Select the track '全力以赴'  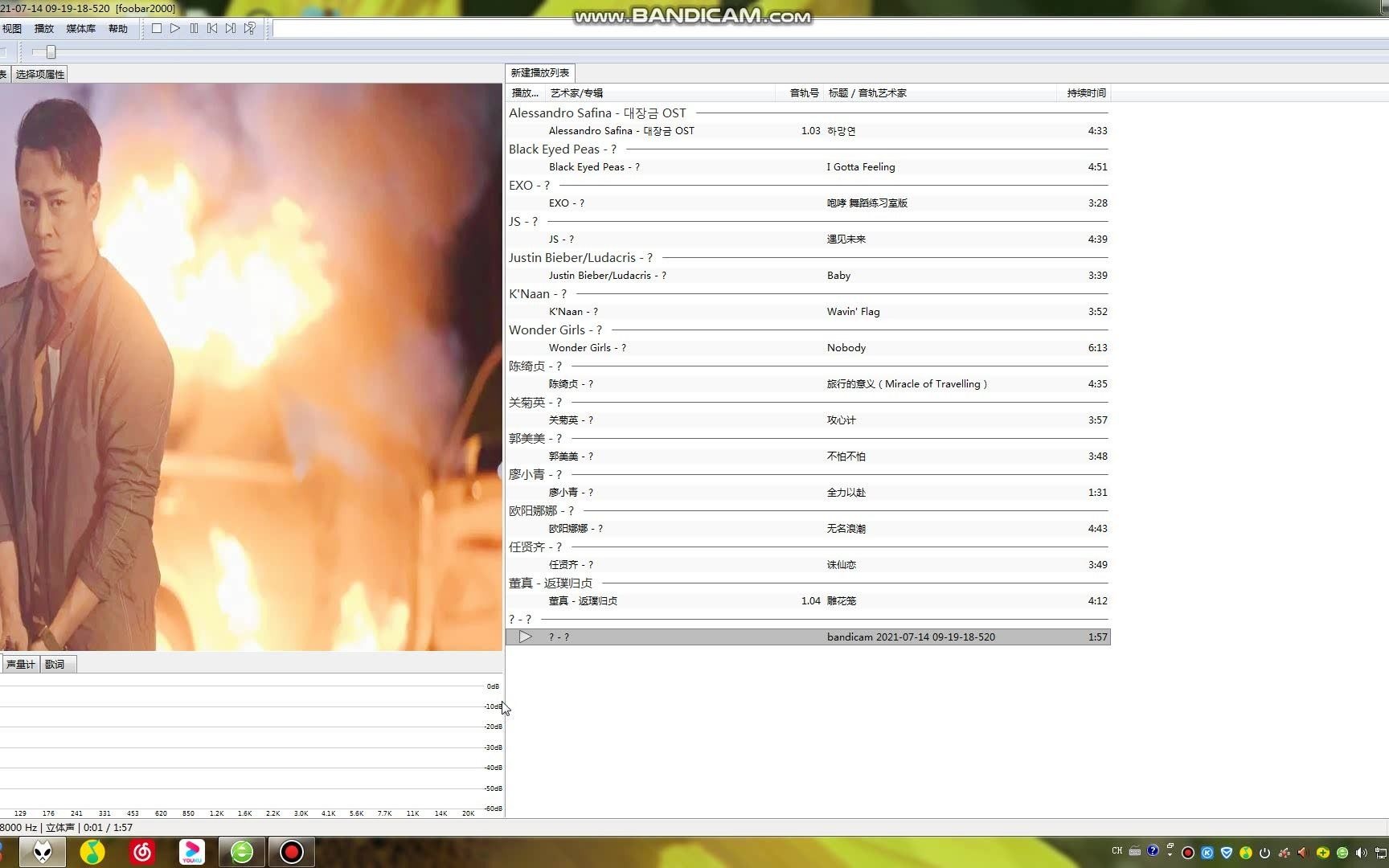click(808, 492)
